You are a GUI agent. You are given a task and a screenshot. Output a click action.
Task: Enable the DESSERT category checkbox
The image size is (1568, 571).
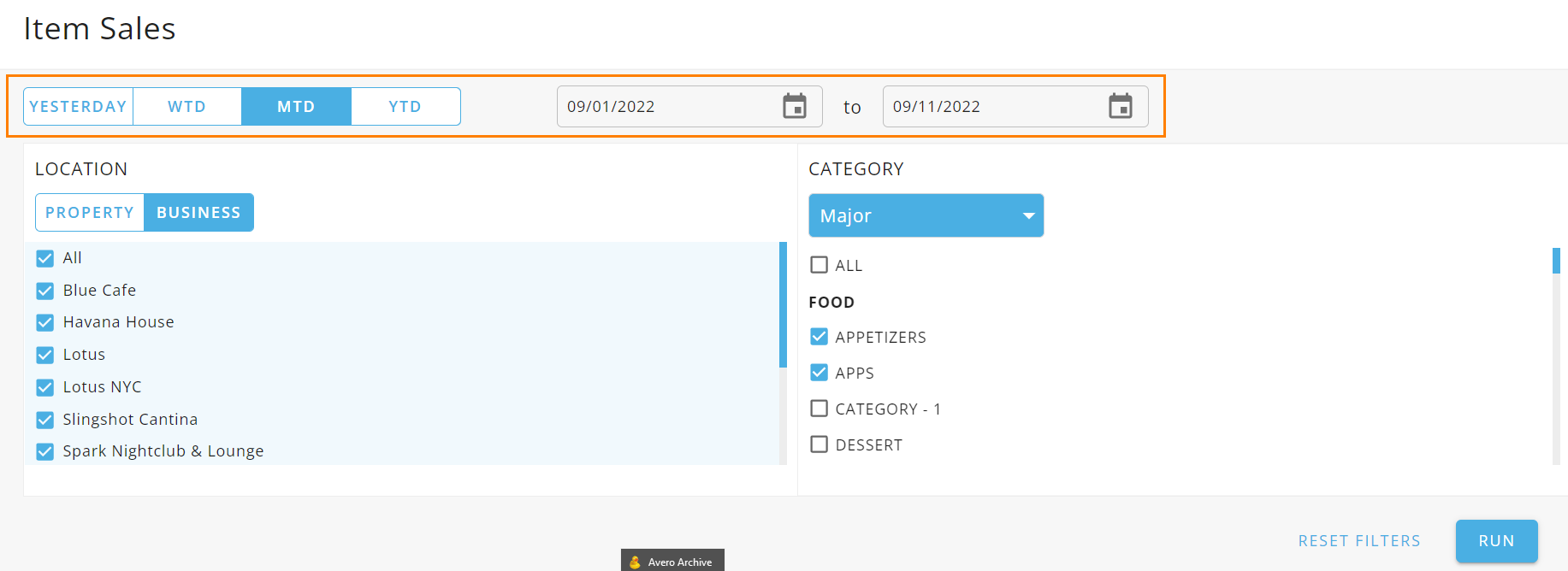point(819,444)
